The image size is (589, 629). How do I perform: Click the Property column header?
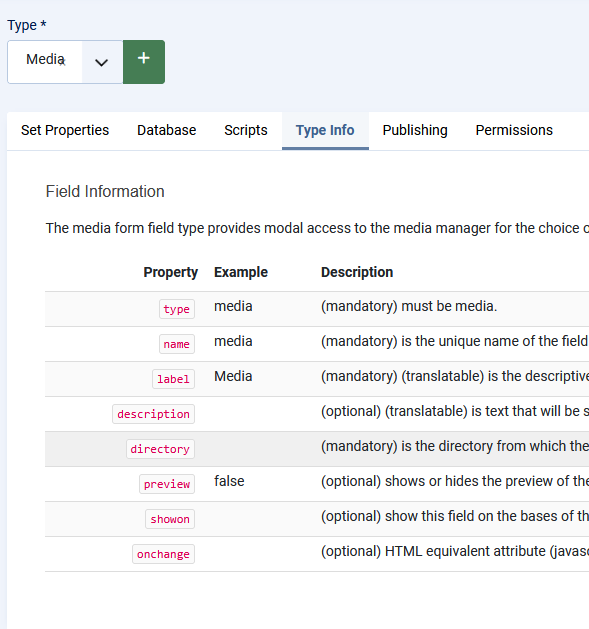171,272
